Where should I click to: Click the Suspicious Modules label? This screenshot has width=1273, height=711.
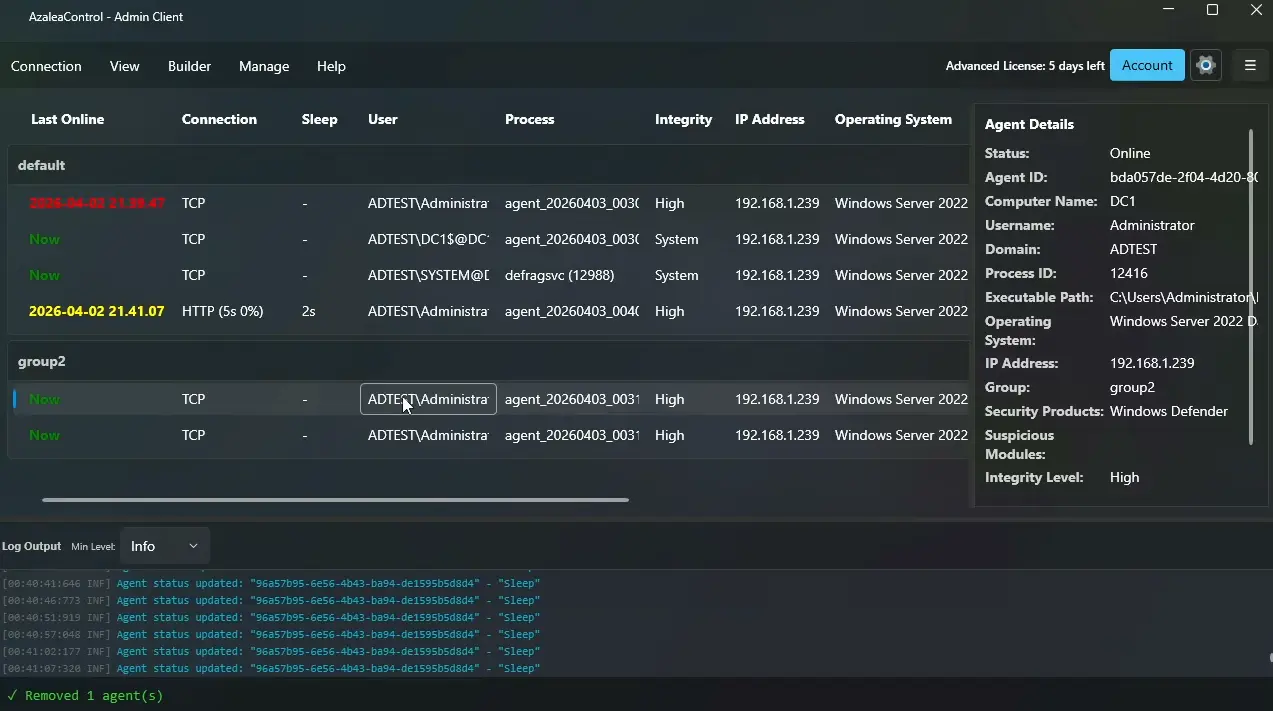pyautogui.click(x=1019, y=445)
